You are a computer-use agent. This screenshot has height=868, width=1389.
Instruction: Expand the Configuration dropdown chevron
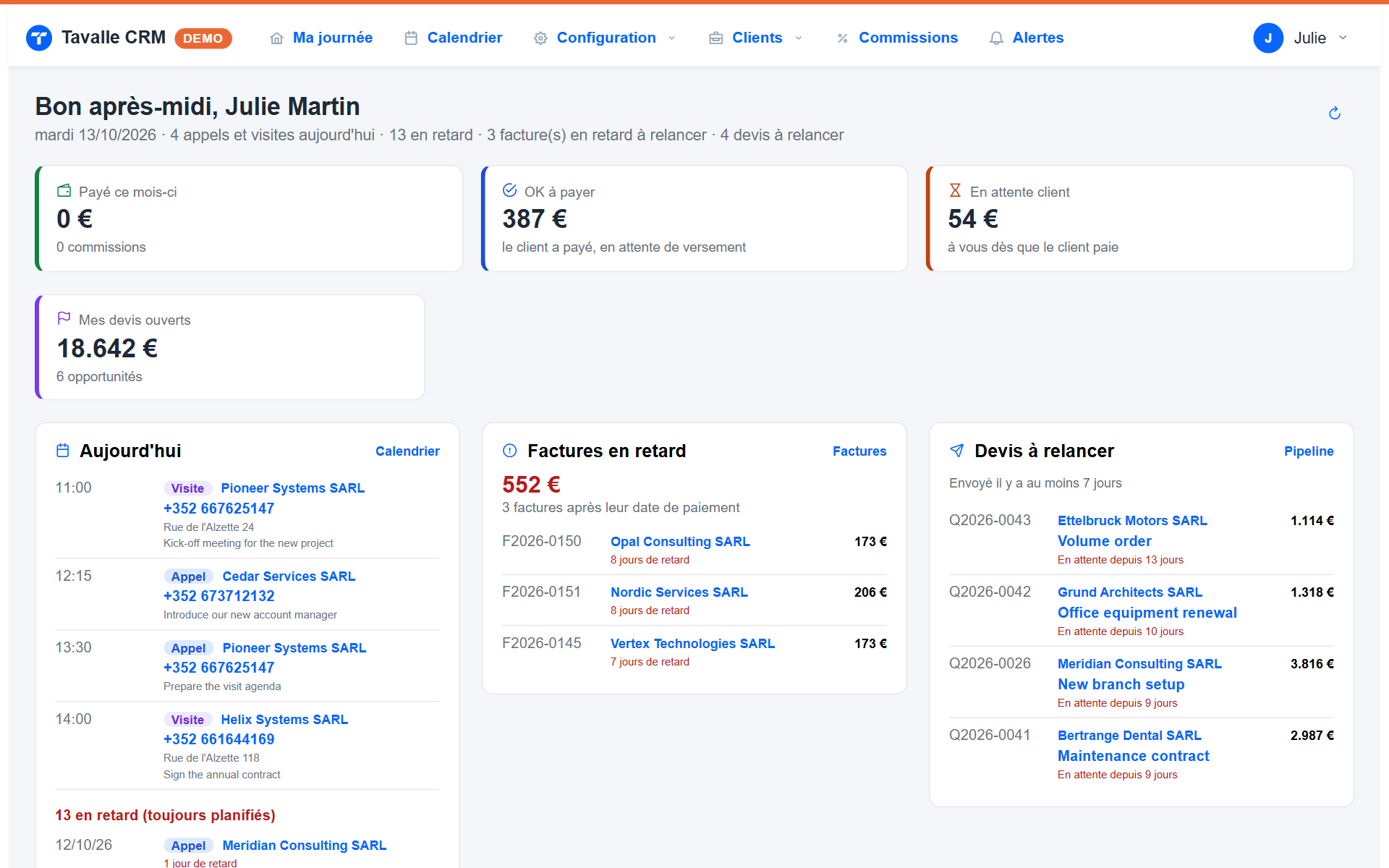click(x=671, y=38)
